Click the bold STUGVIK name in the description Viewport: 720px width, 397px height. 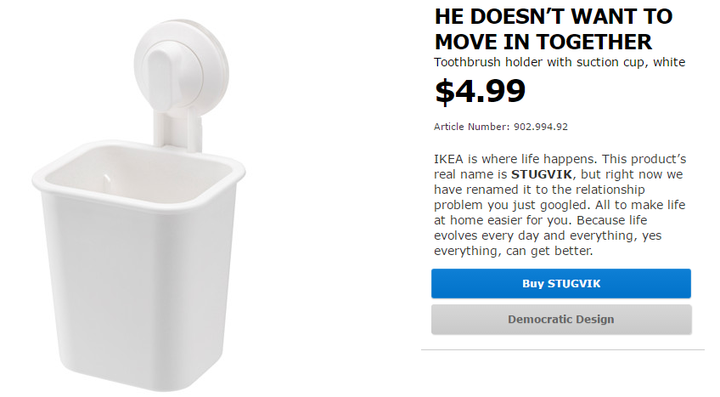[541, 174]
